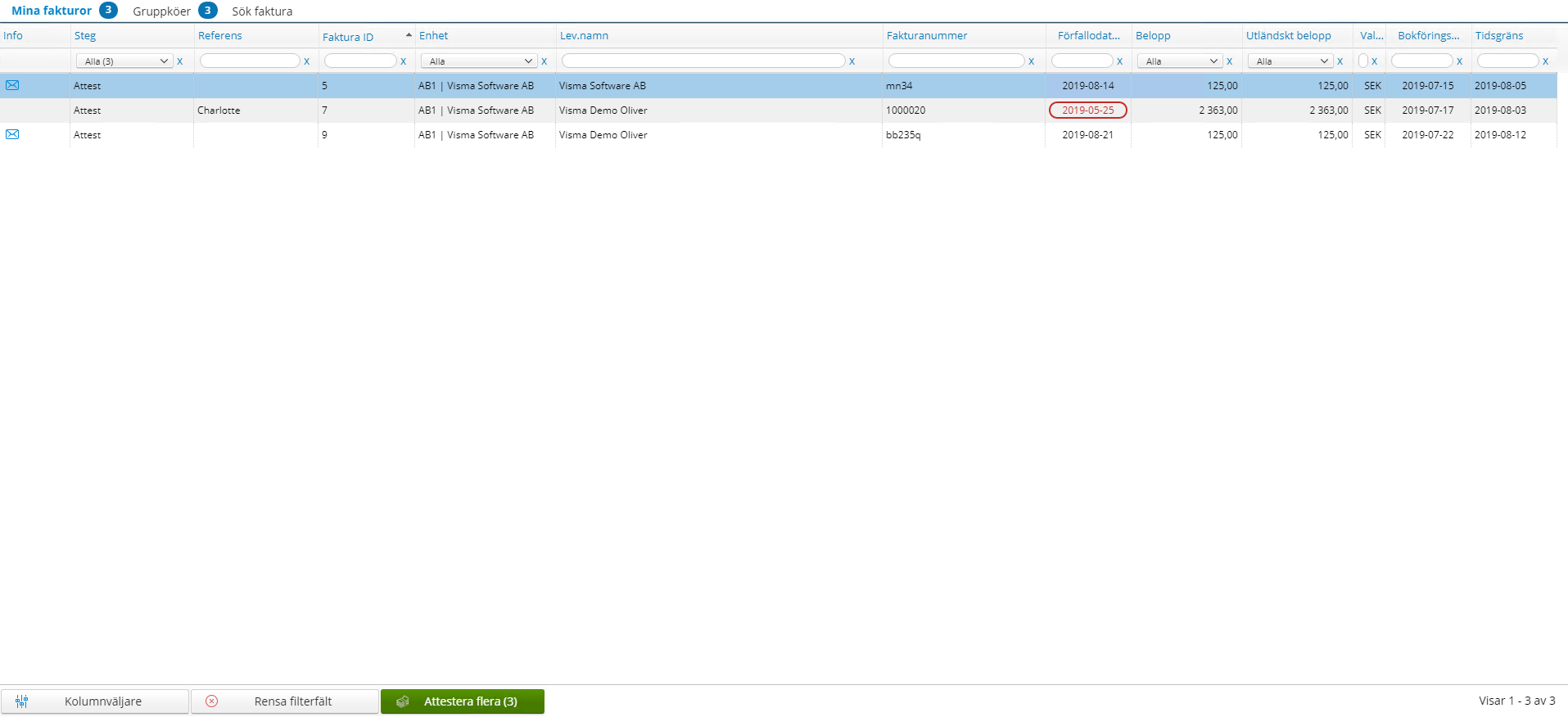
Task: Sort by the Tidsgräns column header
Action: (1499, 35)
